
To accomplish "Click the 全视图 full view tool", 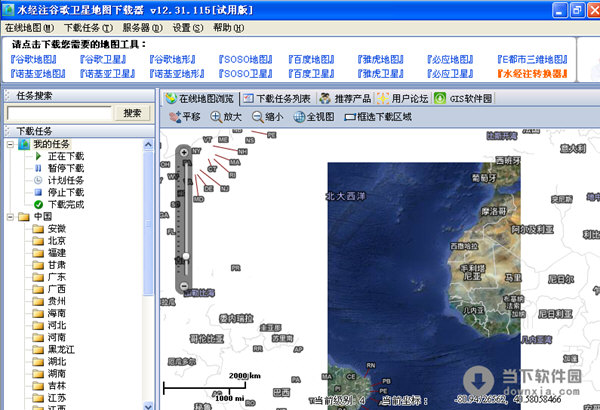I will click(x=314, y=117).
